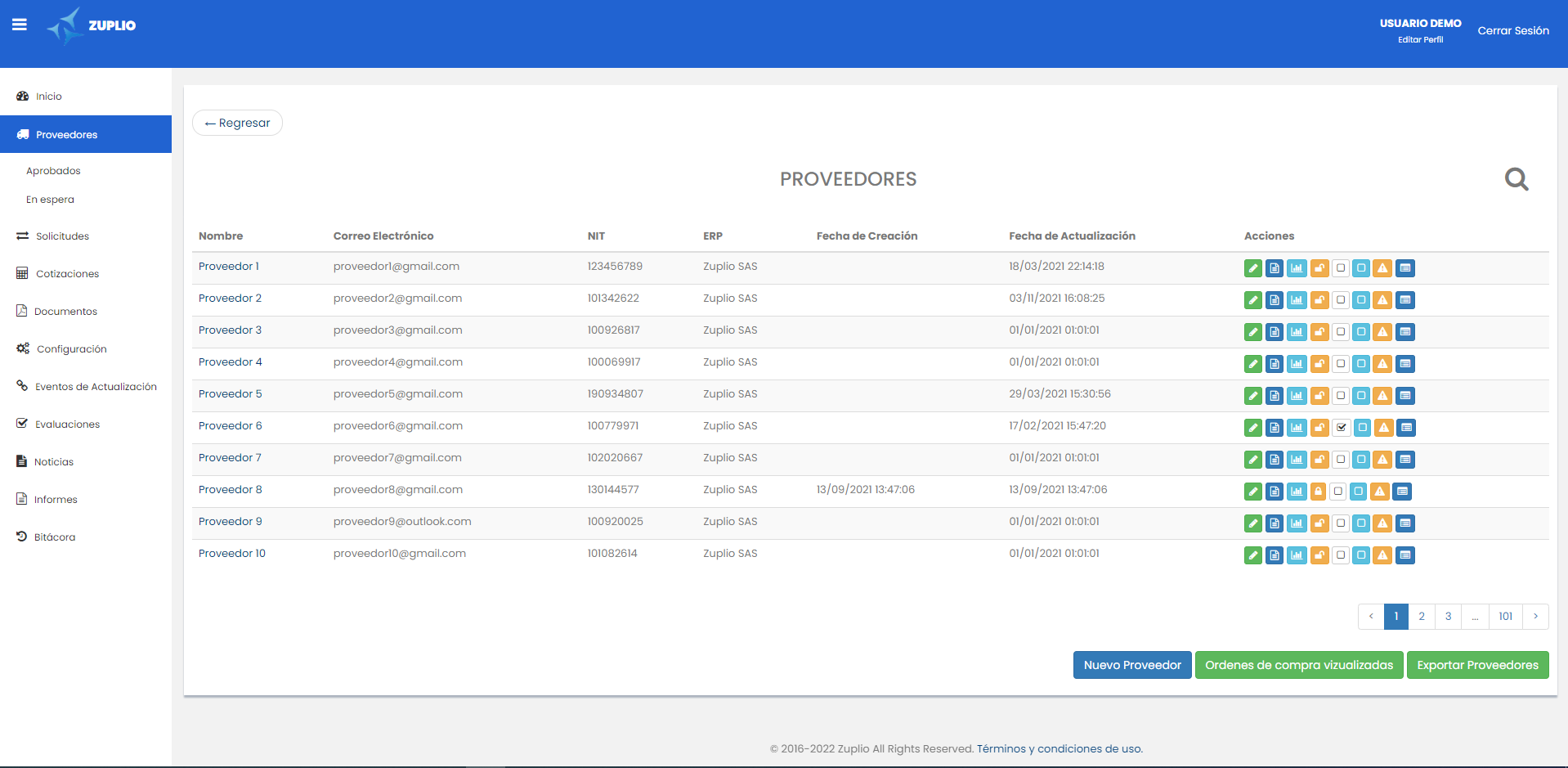Open the dark blue list icon for Proveedor 2
This screenshot has height=768, width=1568.
click(x=1405, y=300)
